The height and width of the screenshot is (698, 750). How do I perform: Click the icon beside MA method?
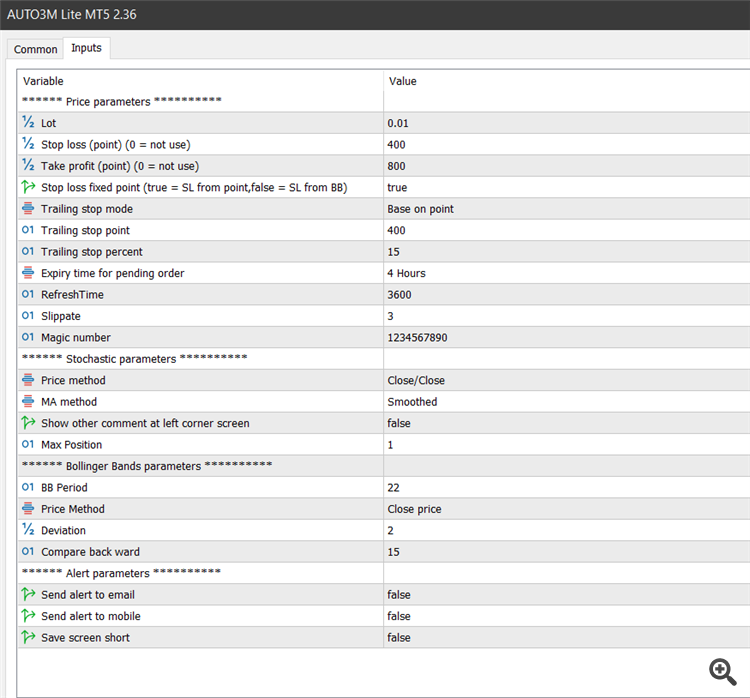pyautogui.click(x=28, y=402)
